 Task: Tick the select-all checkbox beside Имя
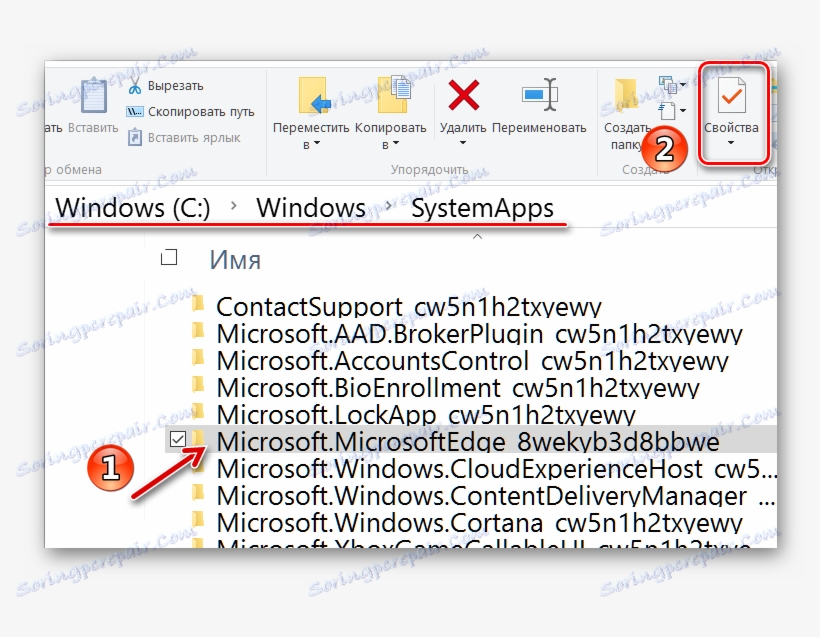(x=169, y=258)
